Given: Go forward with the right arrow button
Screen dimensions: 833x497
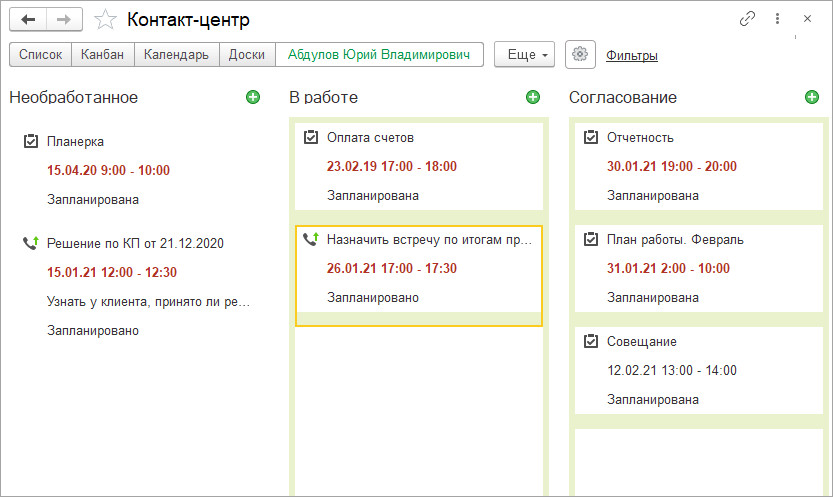Looking at the screenshot, I should pyautogui.click(x=64, y=20).
